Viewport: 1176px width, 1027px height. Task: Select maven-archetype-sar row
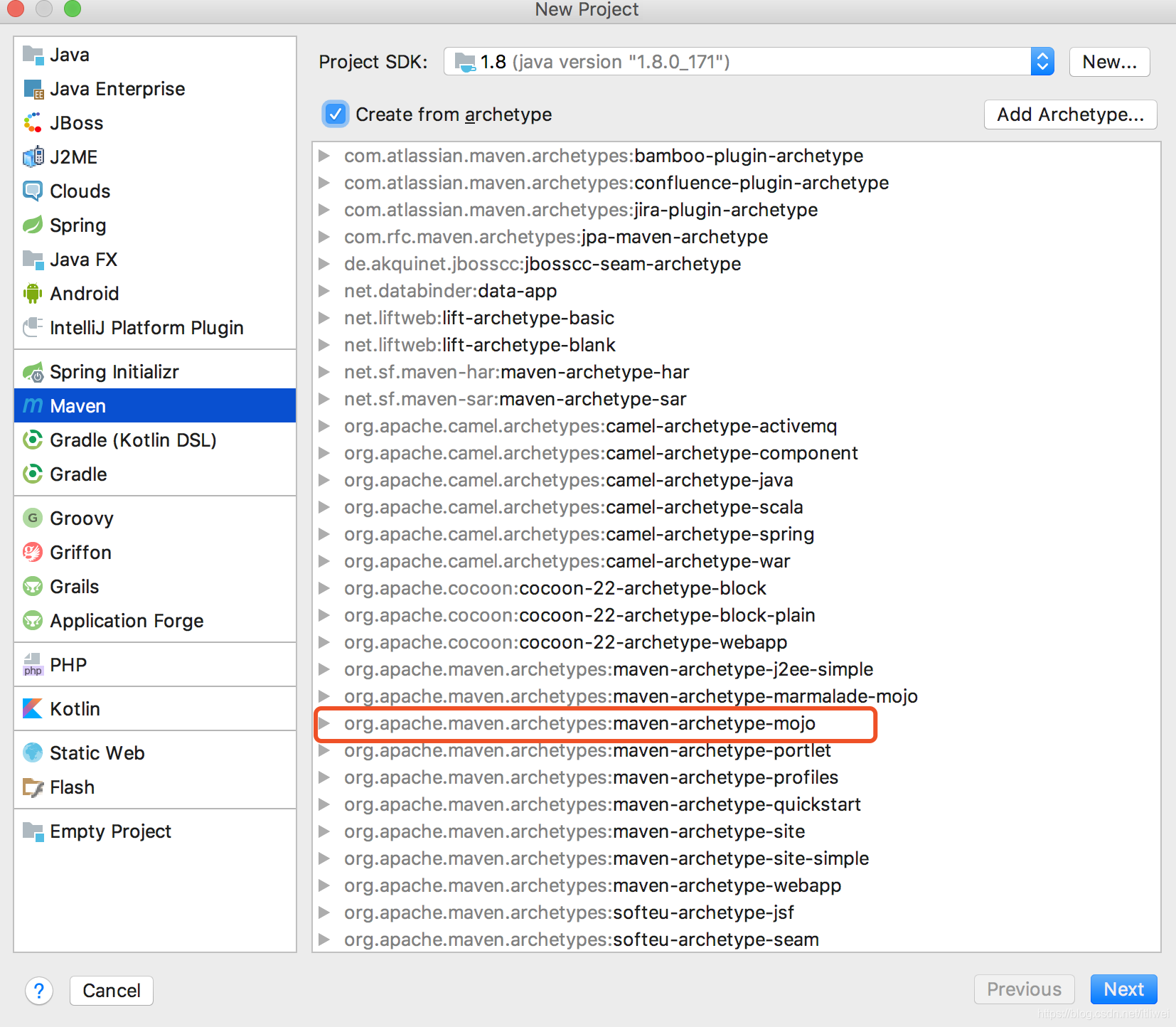(x=737, y=399)
